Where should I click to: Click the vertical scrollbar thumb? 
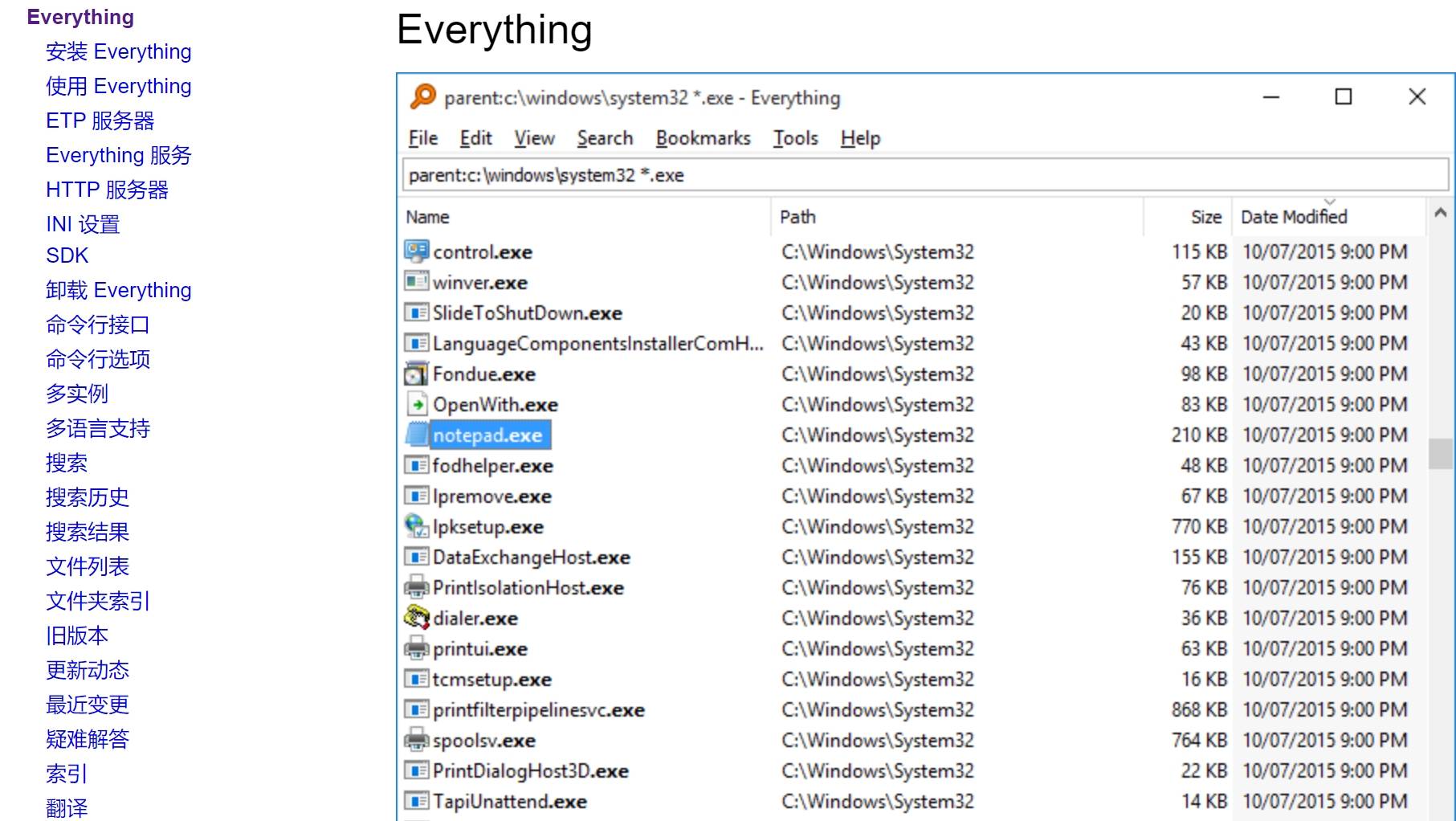1440,453
